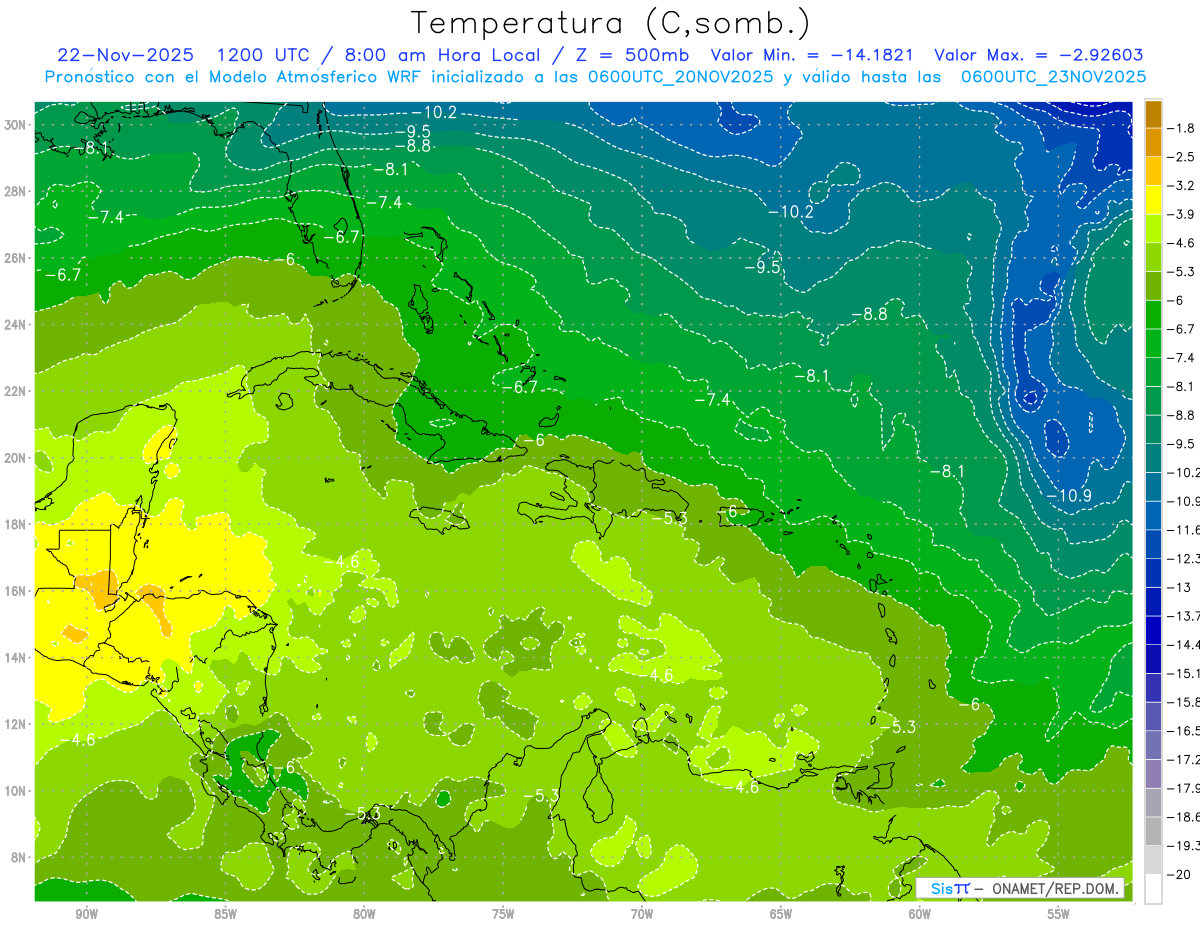Viewport: 1200px width, 927px height.
Task: Click the gray legend swatch between -18.6 and -19.3
Action: click(x=1153, y=831)
